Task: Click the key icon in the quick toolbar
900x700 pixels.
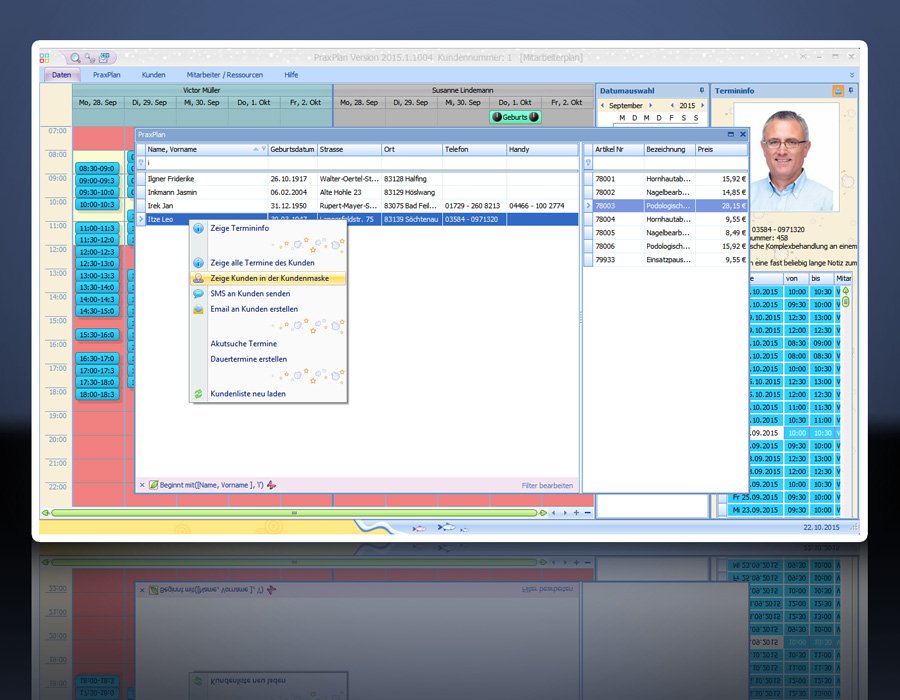Action: [x=90, y=57]
